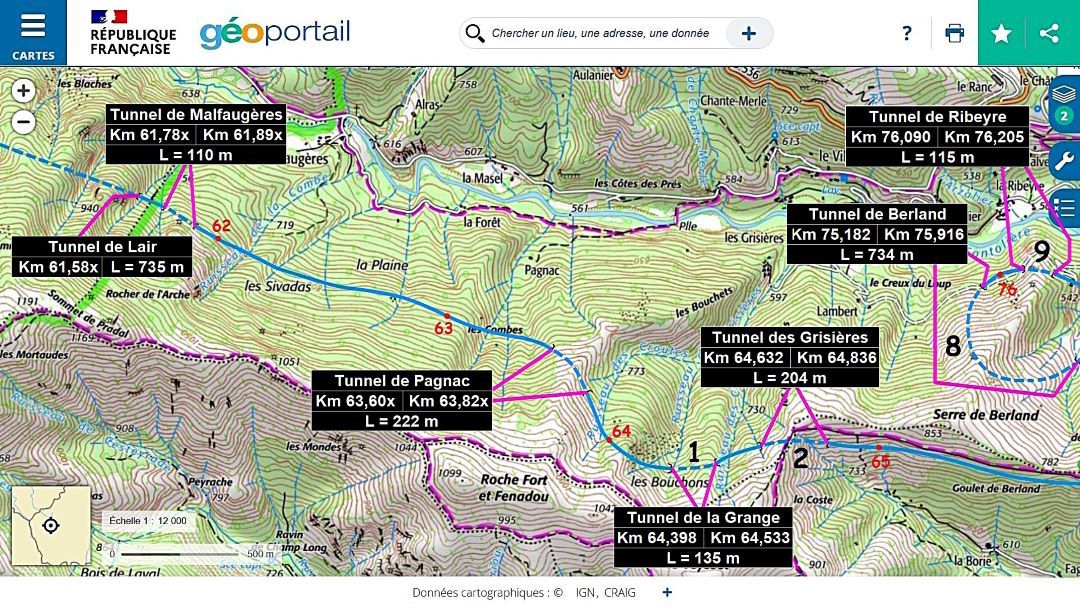Open the CARTES hamburger menu
The height and width of the screenshot is (608, 1080).
pos(33,32)
